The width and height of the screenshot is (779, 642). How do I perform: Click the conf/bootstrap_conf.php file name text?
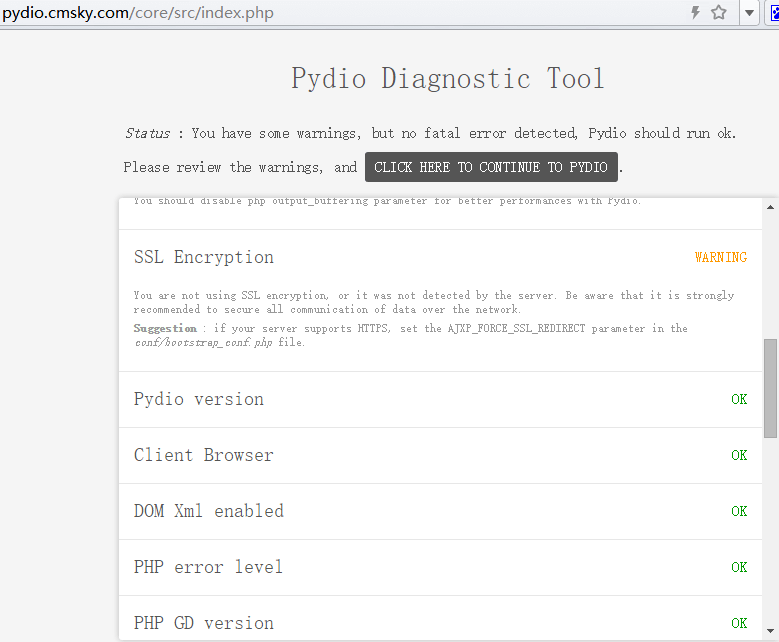click(203, 342)
